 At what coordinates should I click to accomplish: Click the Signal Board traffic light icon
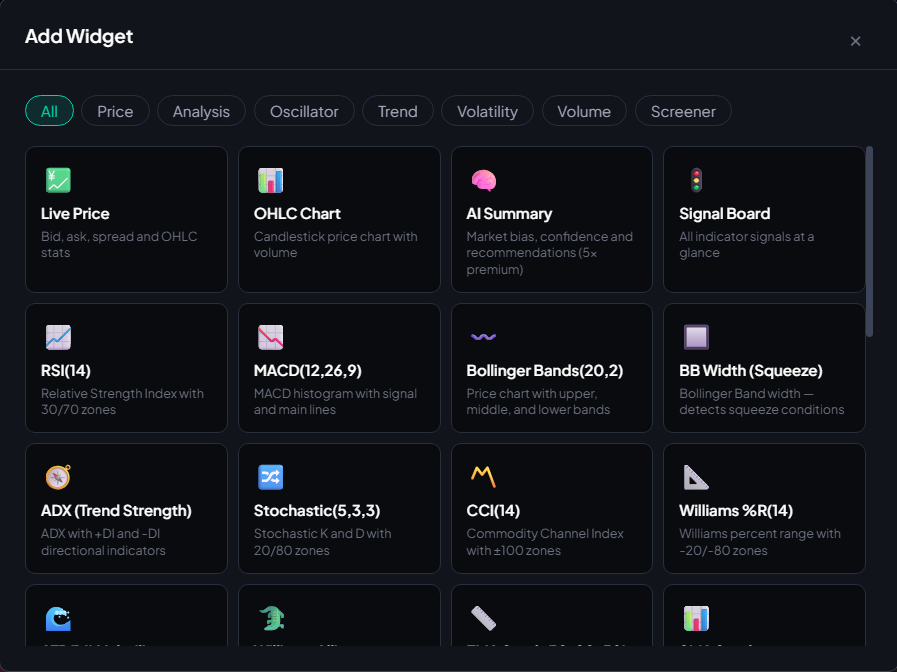coord(696,180)
